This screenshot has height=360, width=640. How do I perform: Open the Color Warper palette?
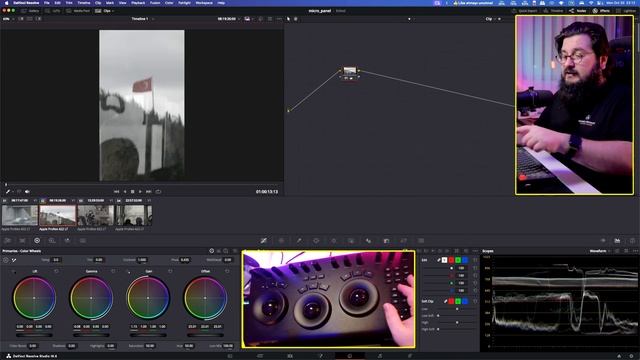(281, 241)
